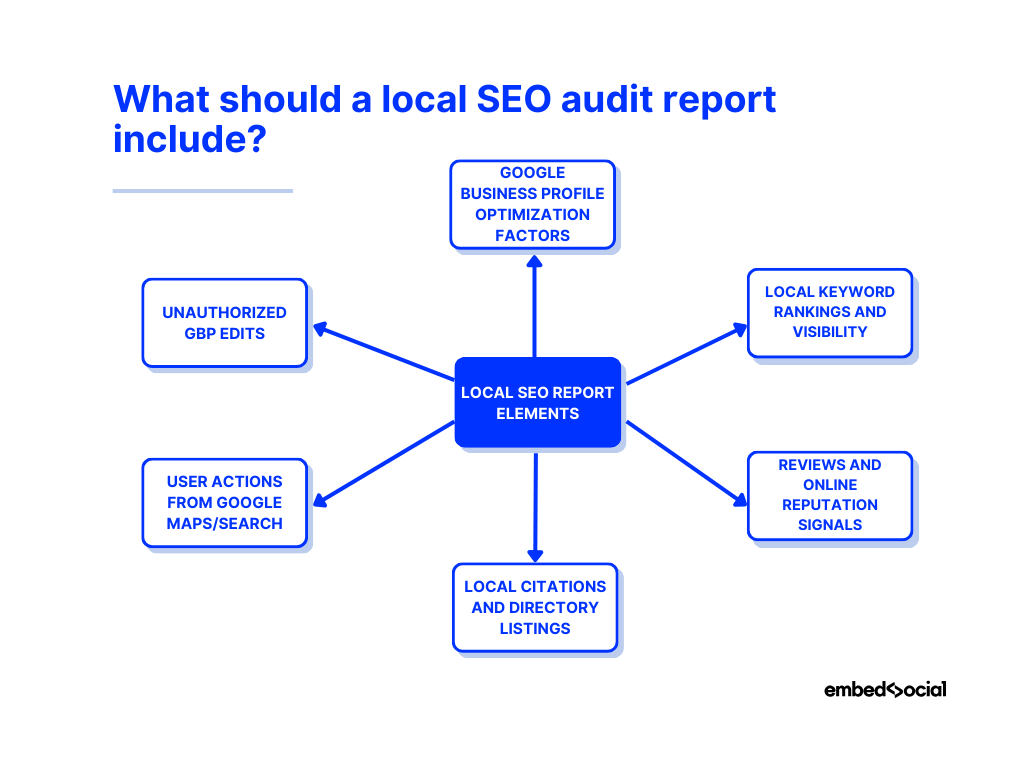This screenshot has width=1024, height=768.
Task: Click the Local Keyword Rankings and Visibility box
Action: (829, 312)
